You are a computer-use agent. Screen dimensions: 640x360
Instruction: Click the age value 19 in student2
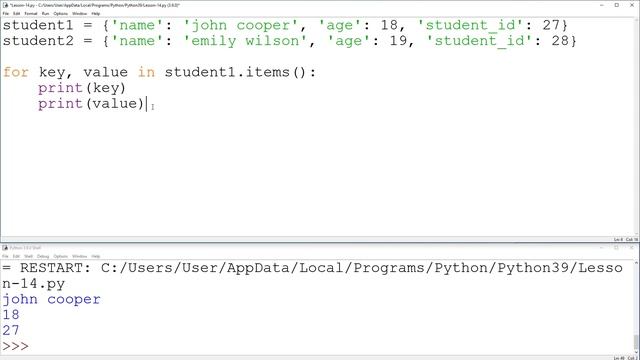click(x=398, y=41)
